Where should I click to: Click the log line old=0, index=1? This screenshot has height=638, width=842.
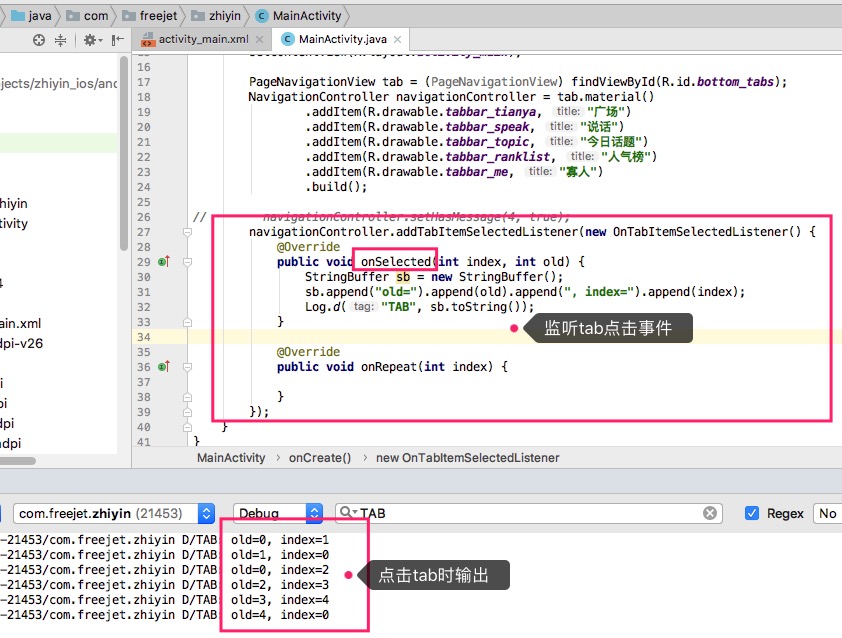coord(280,540)
